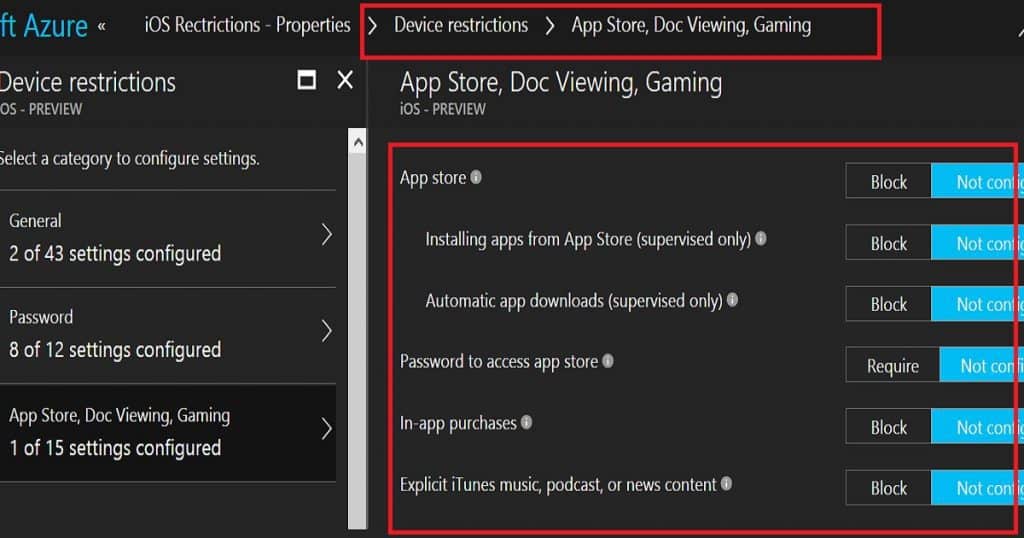This screenshot has height=538, width=1024.
Task: Set Password to access app store to Require
Action: click(892, 366)
